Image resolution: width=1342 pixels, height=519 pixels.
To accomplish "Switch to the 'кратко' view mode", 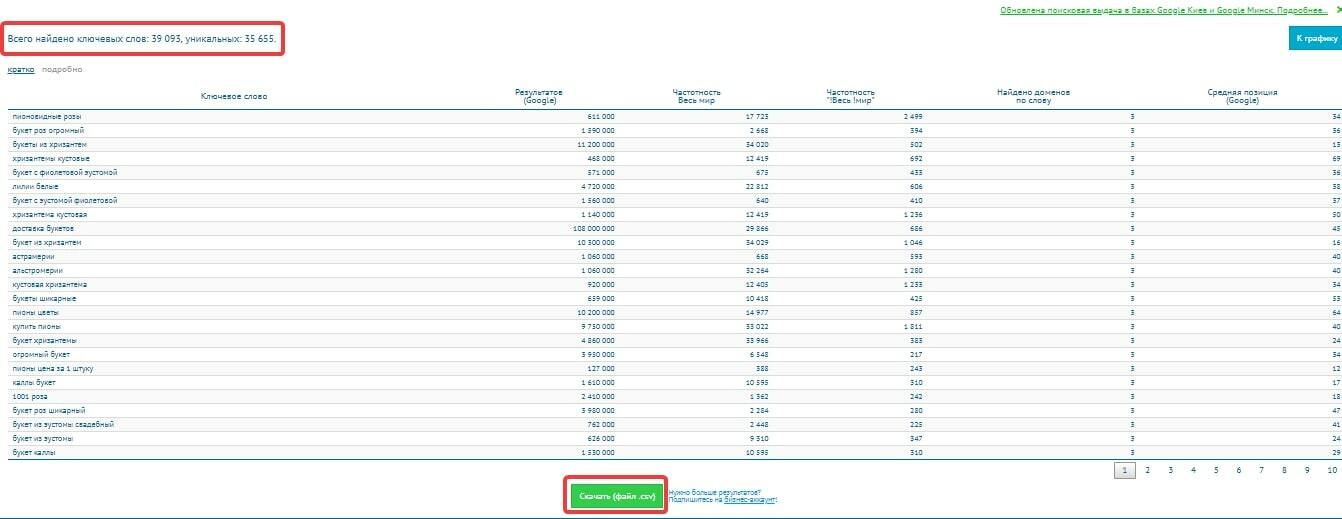I will tap(21, 69).
